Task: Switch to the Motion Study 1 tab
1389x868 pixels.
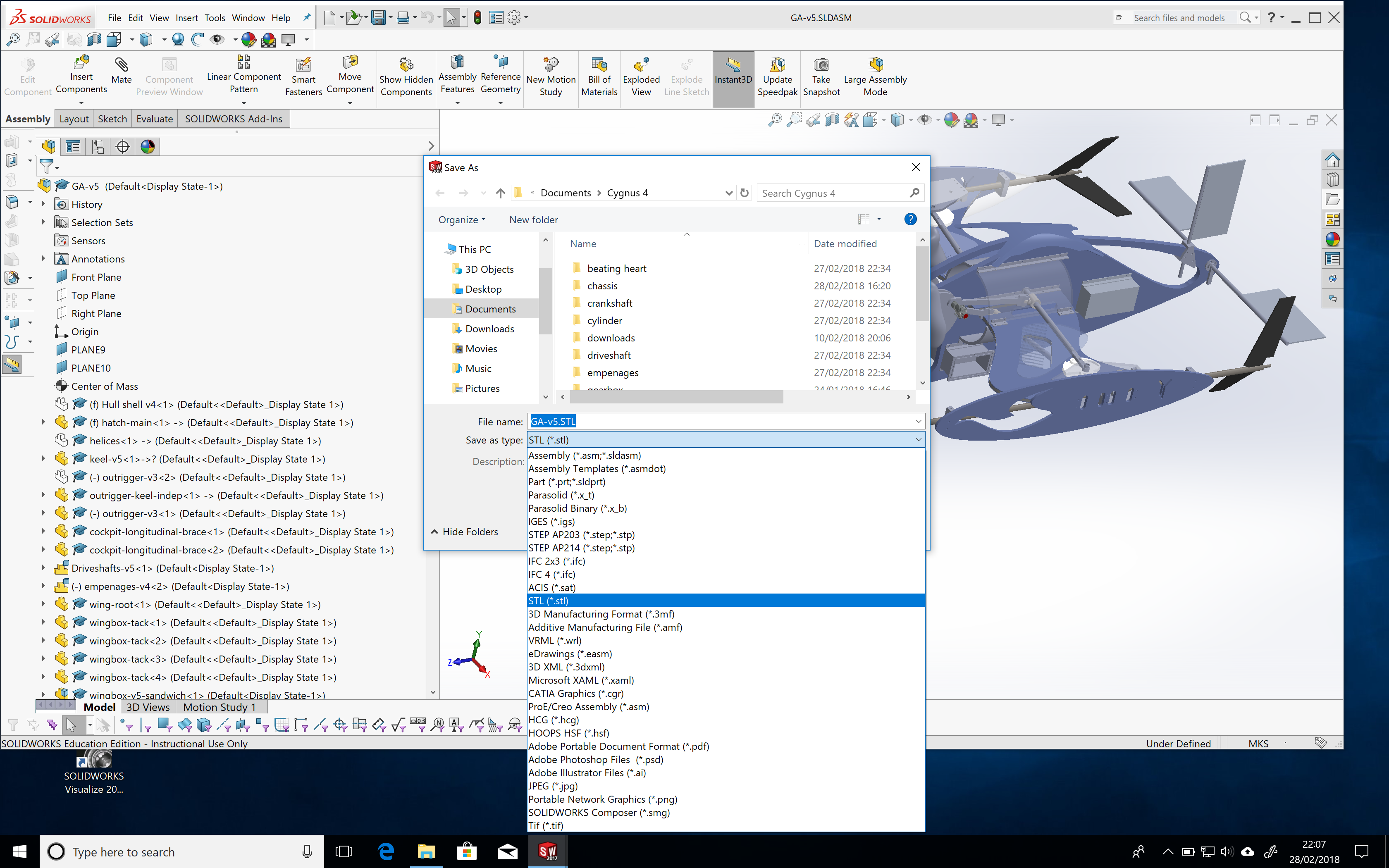Action: click(219, 707)
